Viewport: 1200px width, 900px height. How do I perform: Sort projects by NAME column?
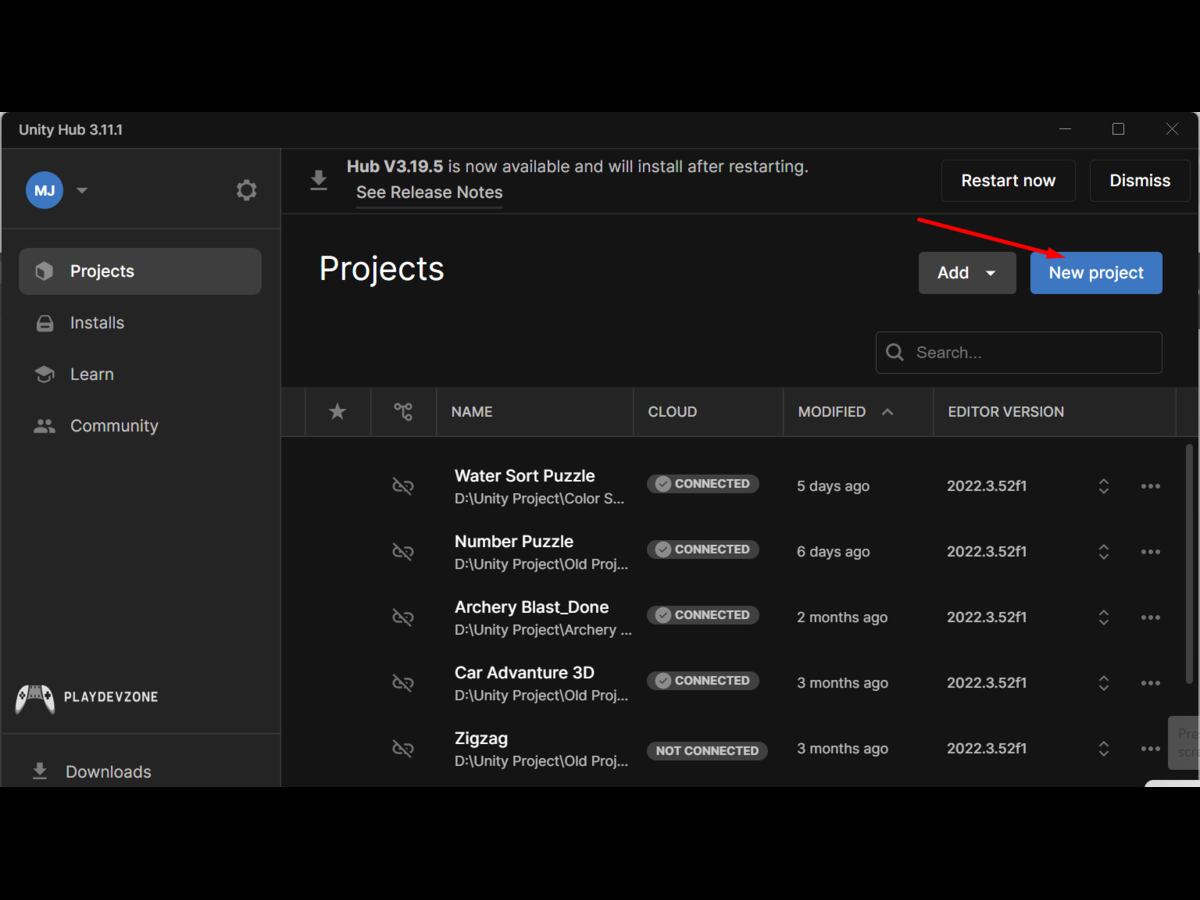point(472,411)
